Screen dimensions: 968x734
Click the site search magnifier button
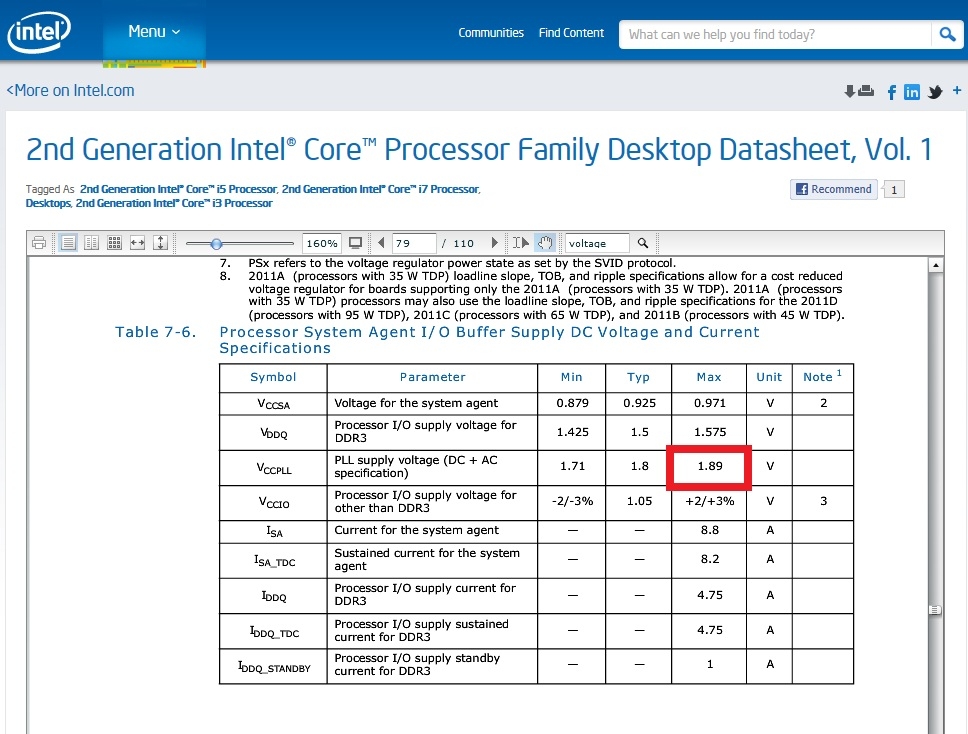pyautogui.click(x=947, y=35)
